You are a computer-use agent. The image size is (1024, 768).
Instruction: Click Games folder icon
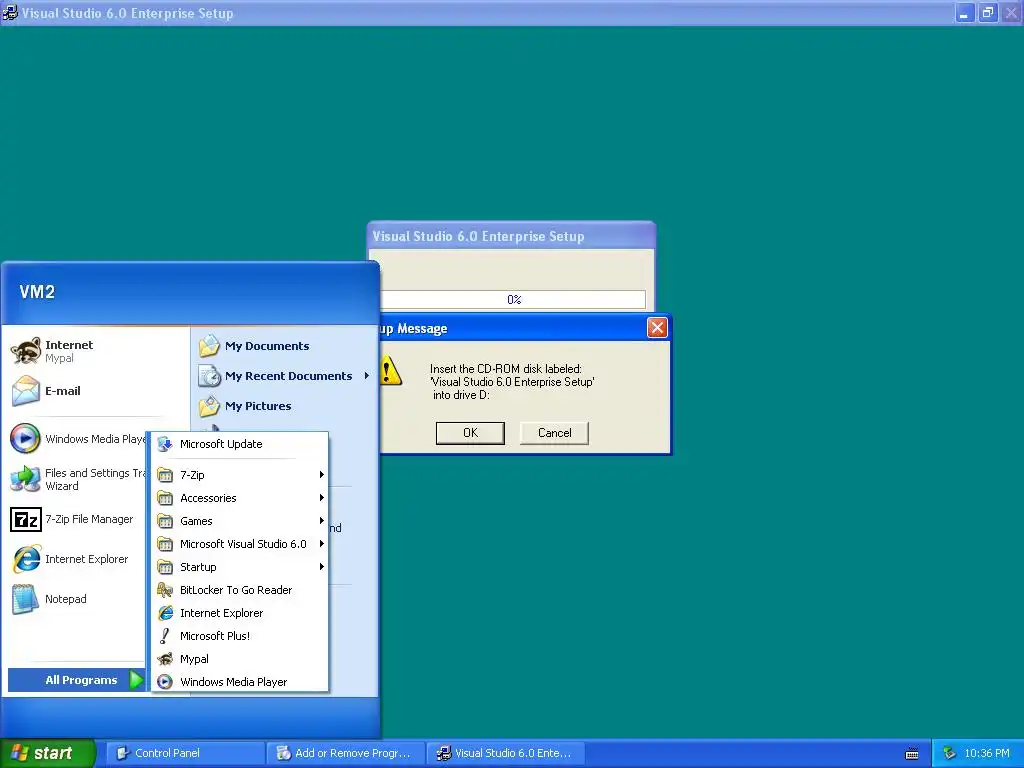pos(165,521)
